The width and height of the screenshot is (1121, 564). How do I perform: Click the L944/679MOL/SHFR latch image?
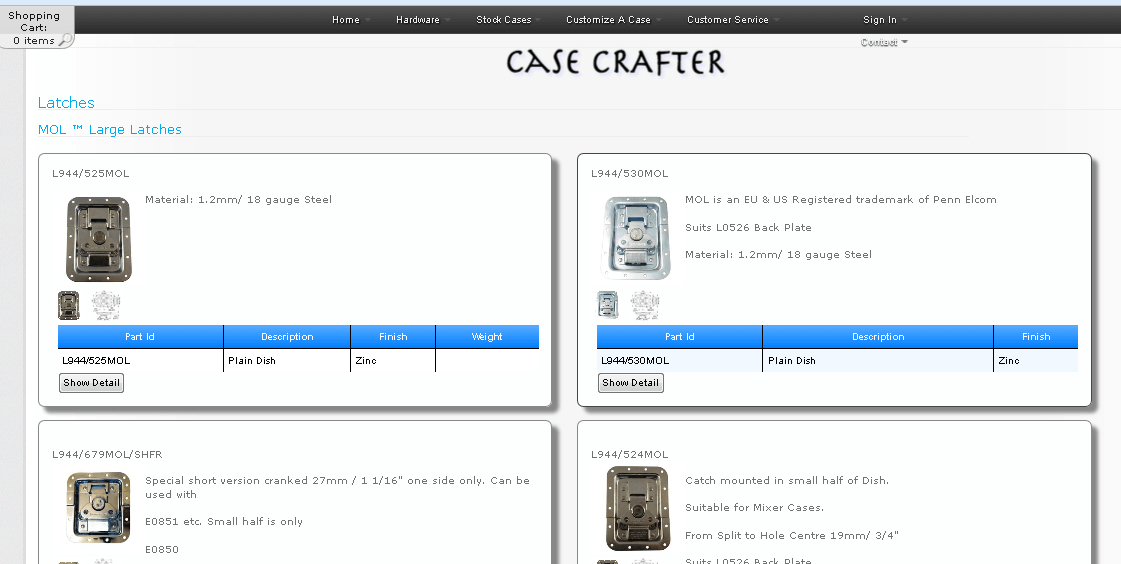[98, 508]
